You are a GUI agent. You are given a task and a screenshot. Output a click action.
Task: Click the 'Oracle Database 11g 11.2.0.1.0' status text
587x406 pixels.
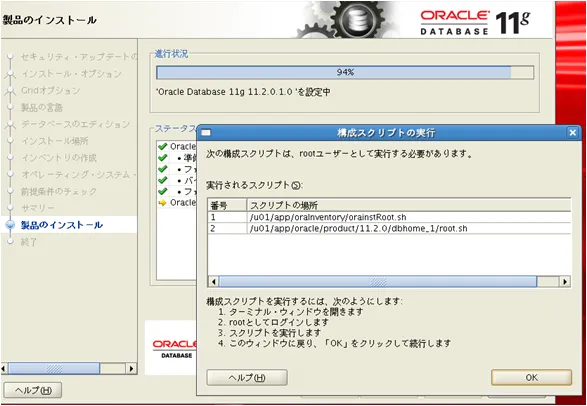(244, 92)
